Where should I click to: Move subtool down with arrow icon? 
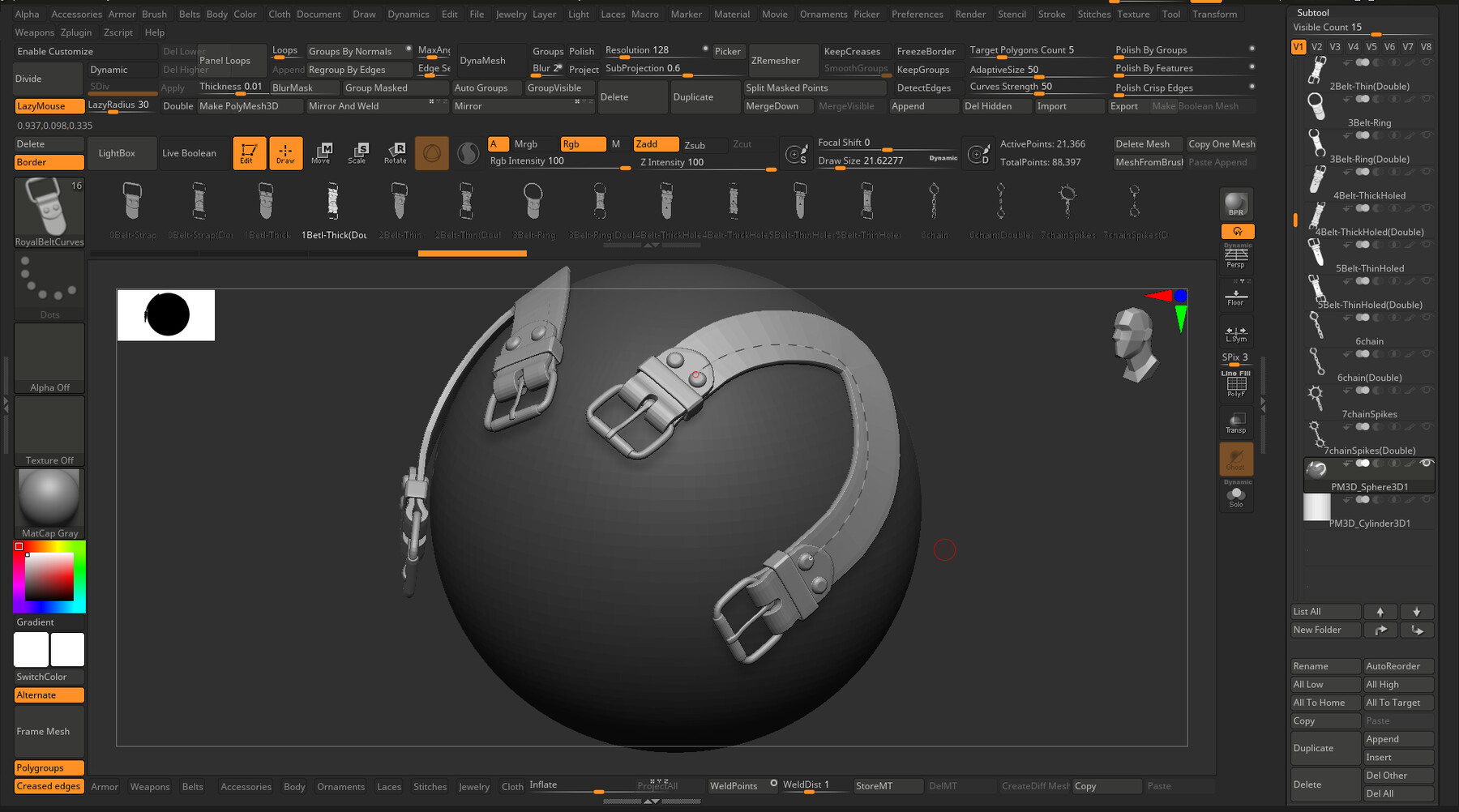(x=1417, y=612)
